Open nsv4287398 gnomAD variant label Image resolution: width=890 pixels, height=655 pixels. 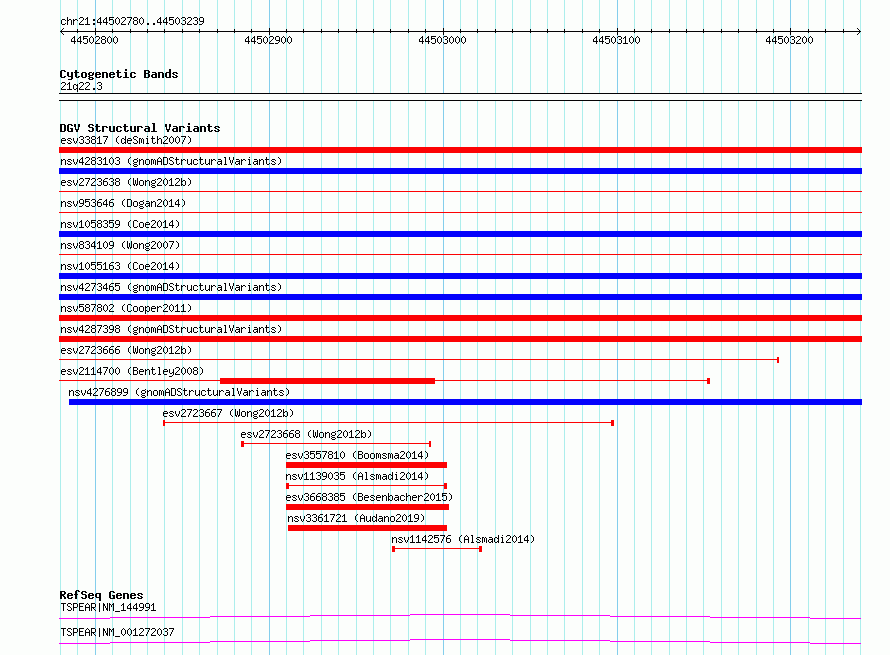(171, 329)
